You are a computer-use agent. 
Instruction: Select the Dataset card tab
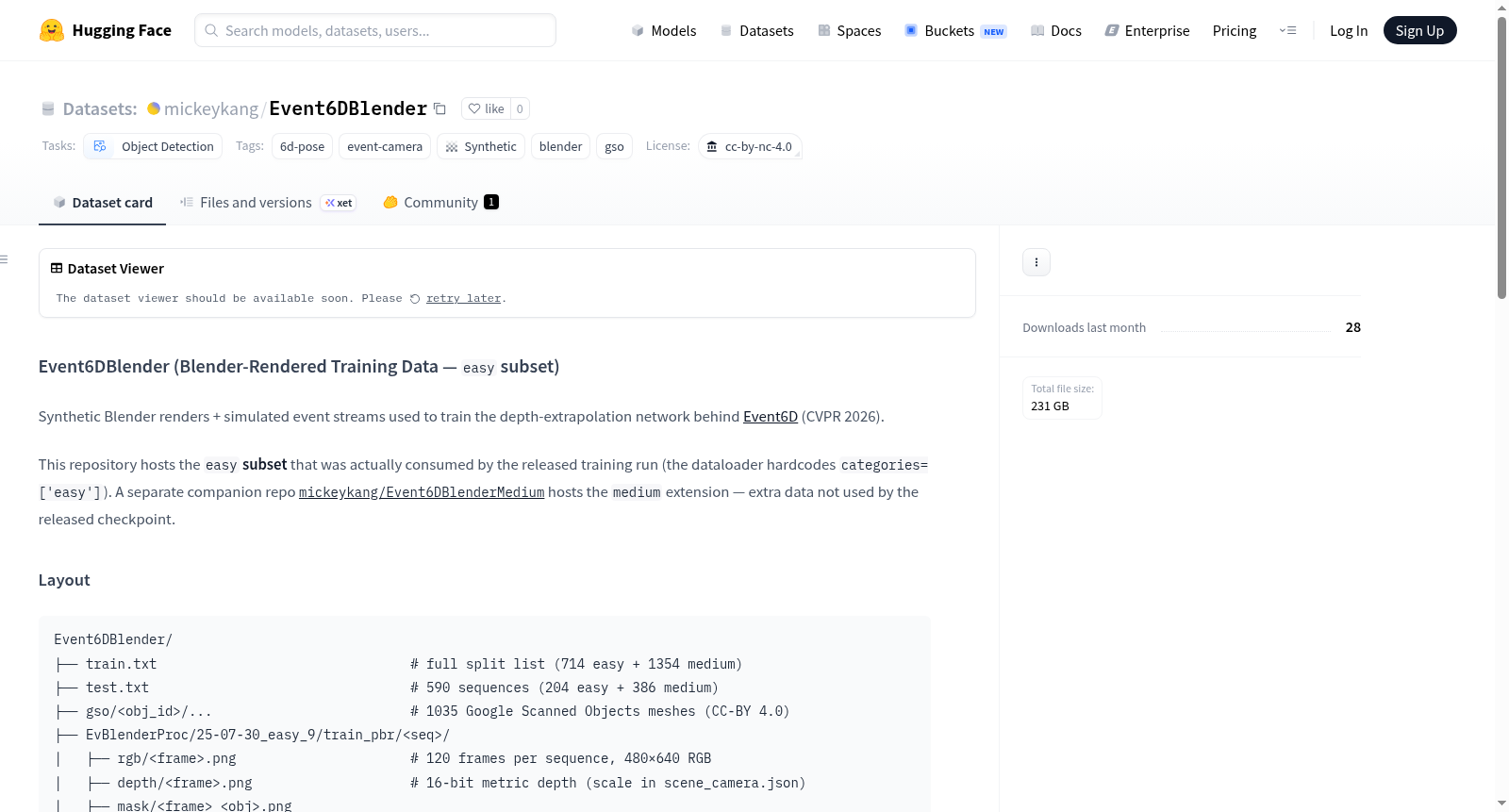click(102, 202)
